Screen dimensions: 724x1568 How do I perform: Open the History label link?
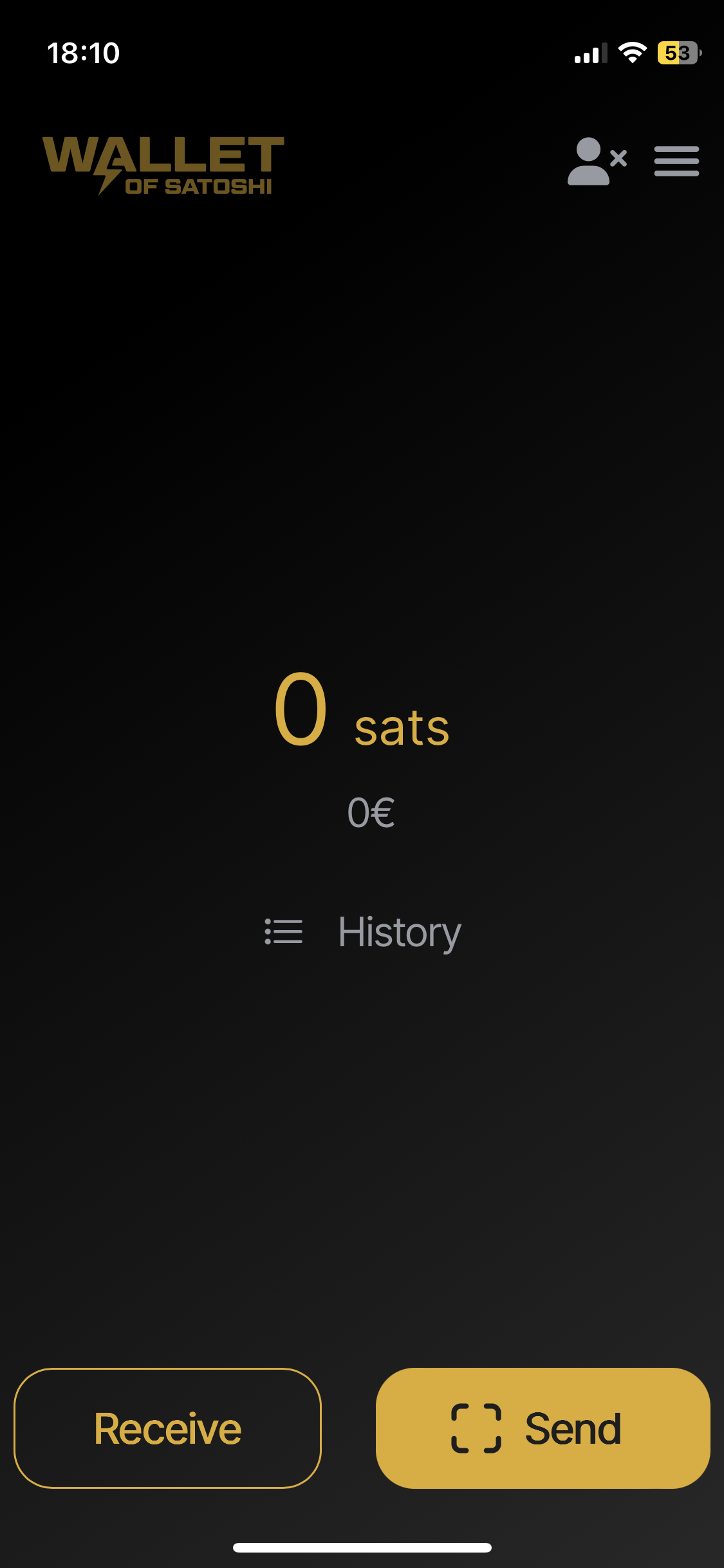point(400,932)
